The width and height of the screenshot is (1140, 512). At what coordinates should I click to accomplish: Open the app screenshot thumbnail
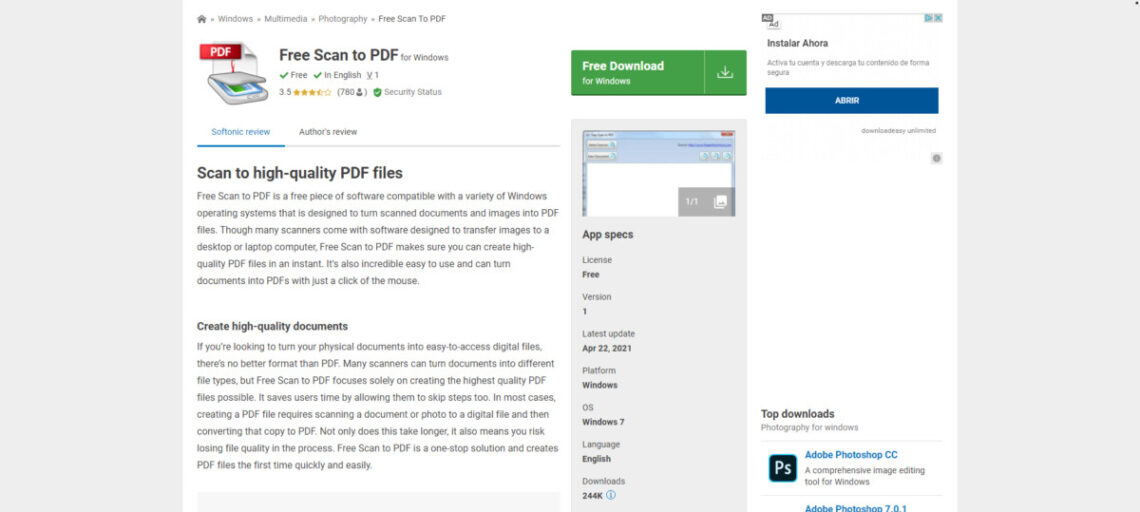(659, 173)
